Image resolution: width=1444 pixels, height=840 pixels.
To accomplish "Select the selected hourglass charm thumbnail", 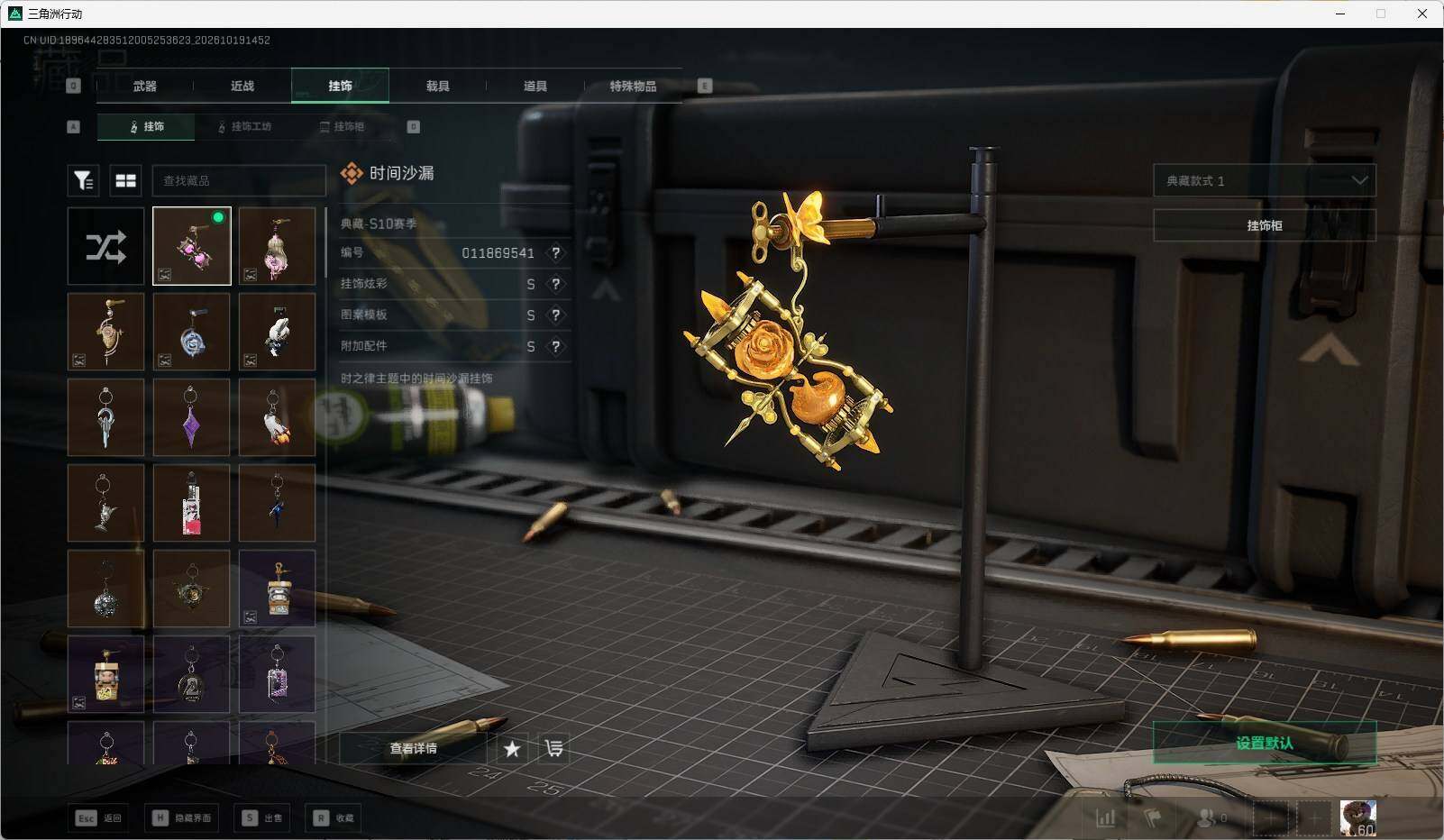I will (x=191, y=246).
